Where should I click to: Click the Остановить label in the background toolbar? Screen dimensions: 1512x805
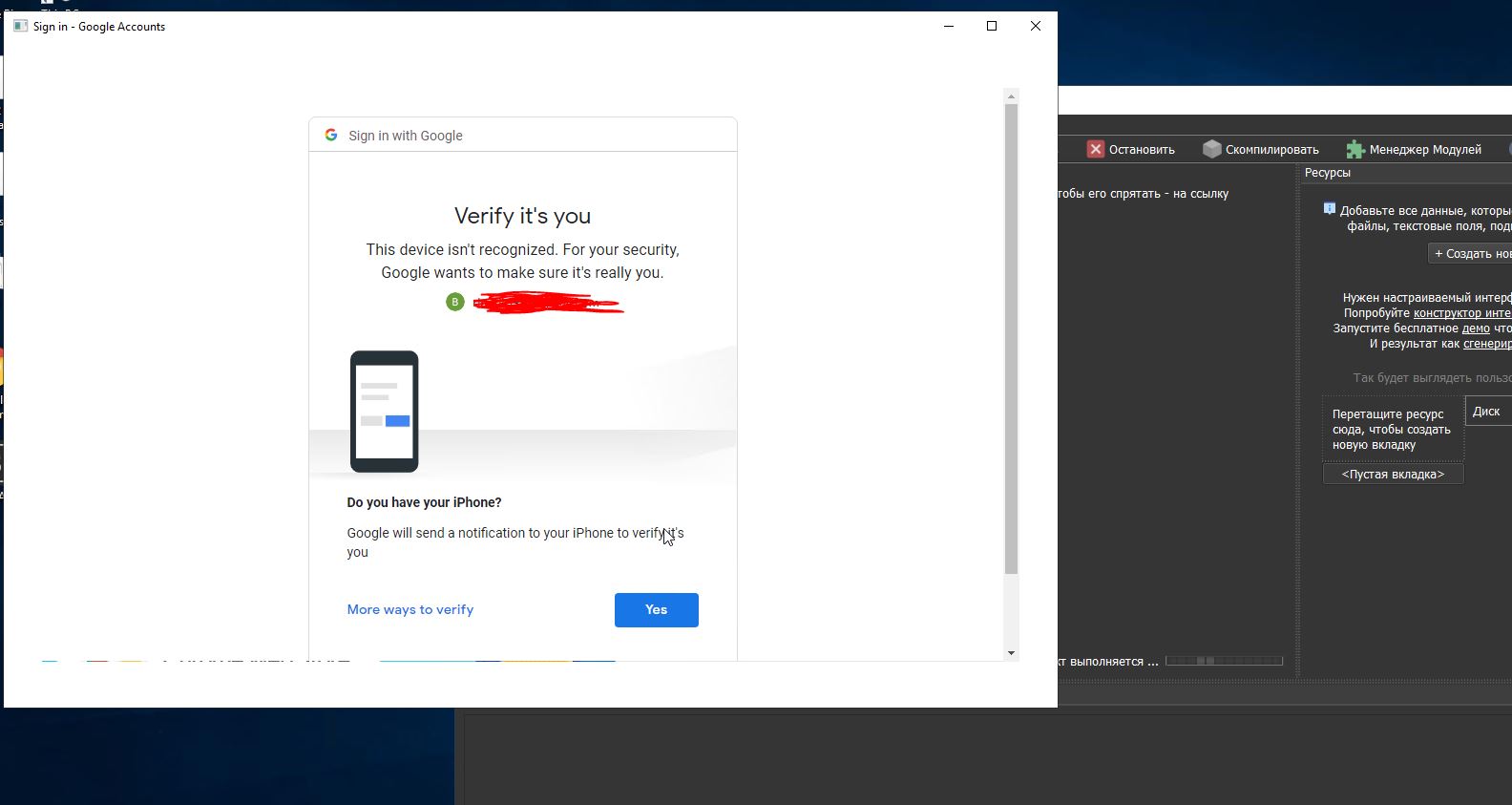pos(1142,150)
